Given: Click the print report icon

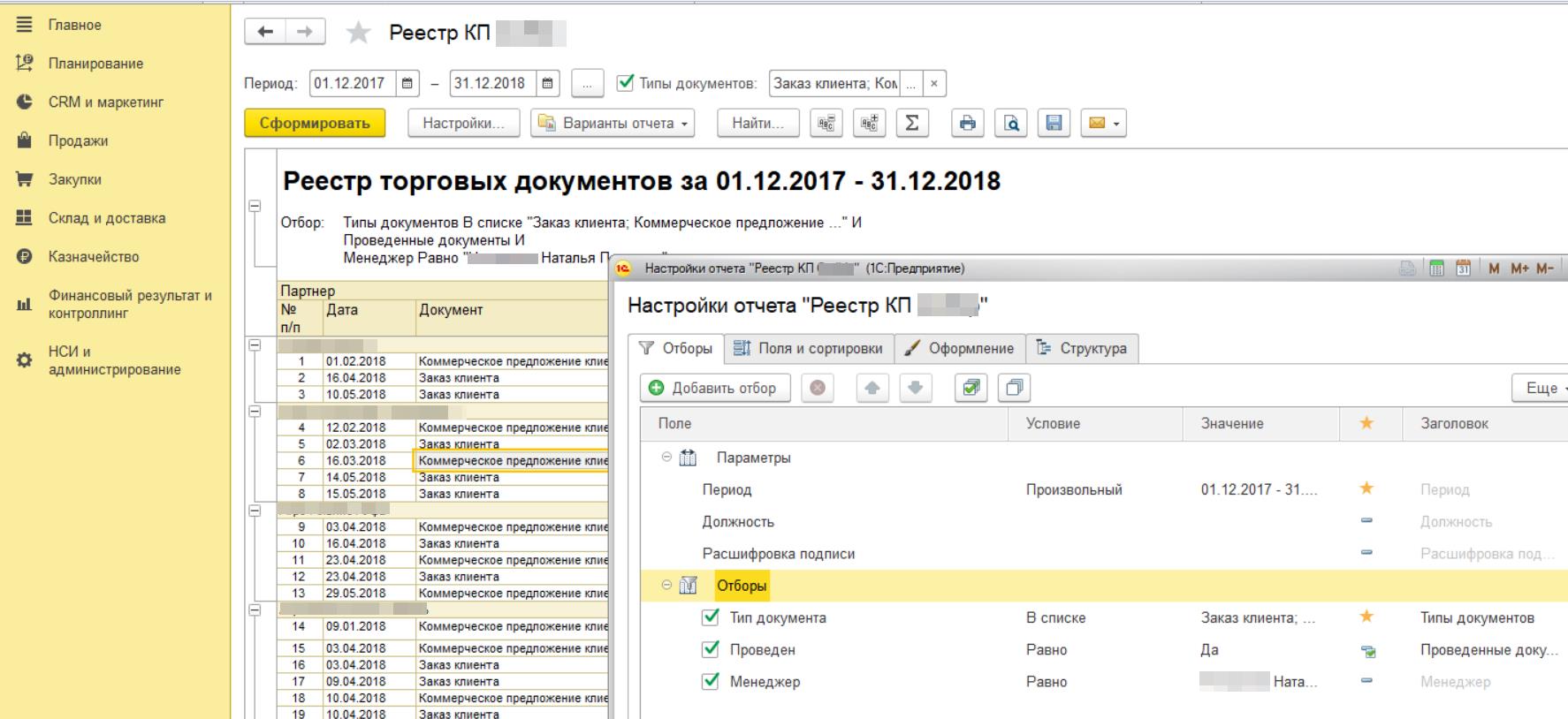Looking at the screenshot, I should (x=967, y=124).
